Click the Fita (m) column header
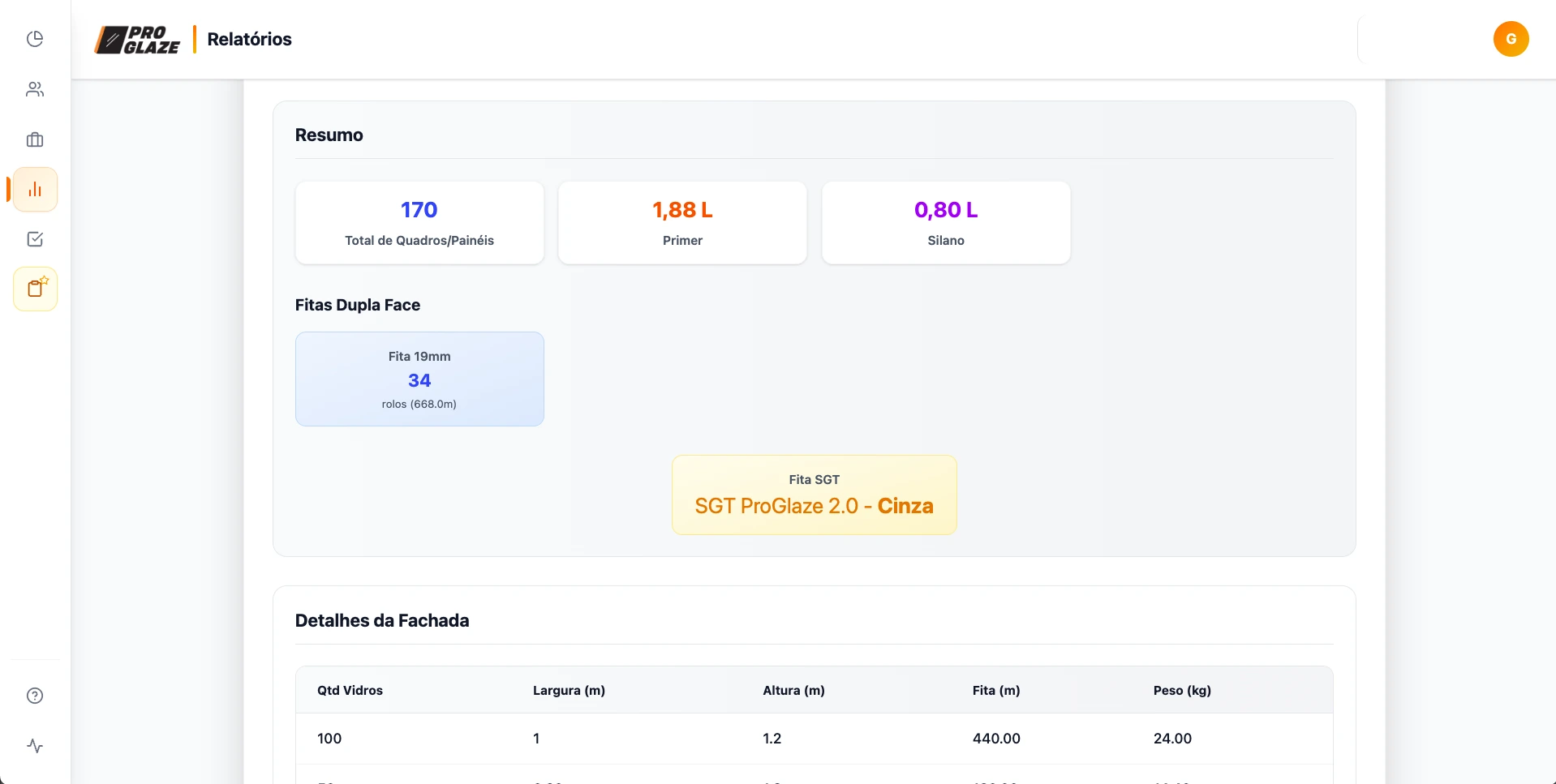Image resolution: width=1556 pixels, height=784 pixels. (x=996, y=690)
